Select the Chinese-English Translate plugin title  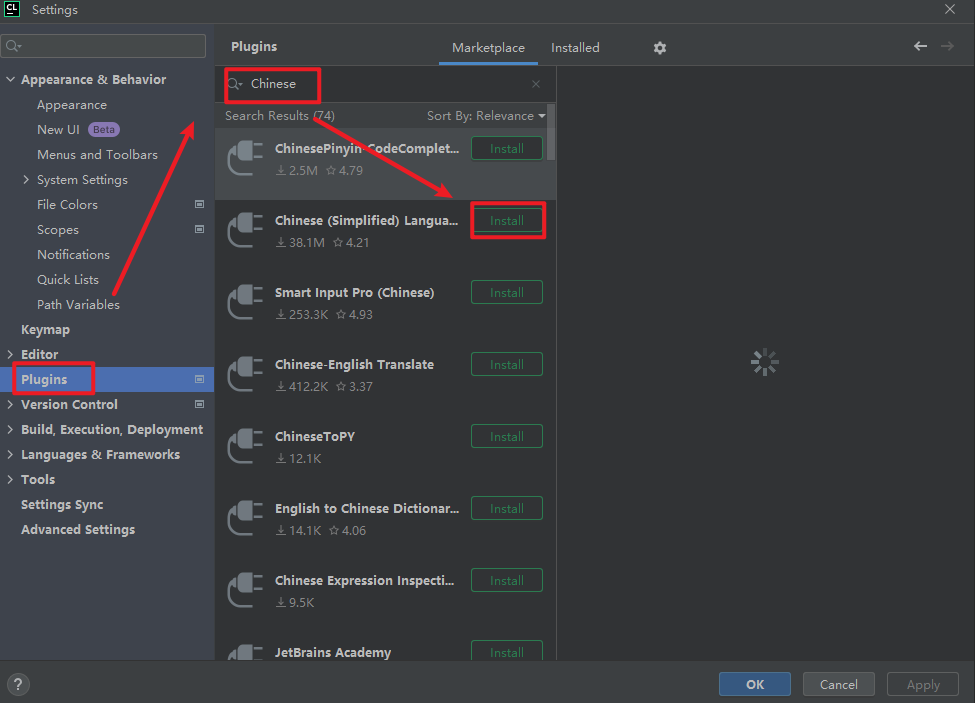point(354,365)
